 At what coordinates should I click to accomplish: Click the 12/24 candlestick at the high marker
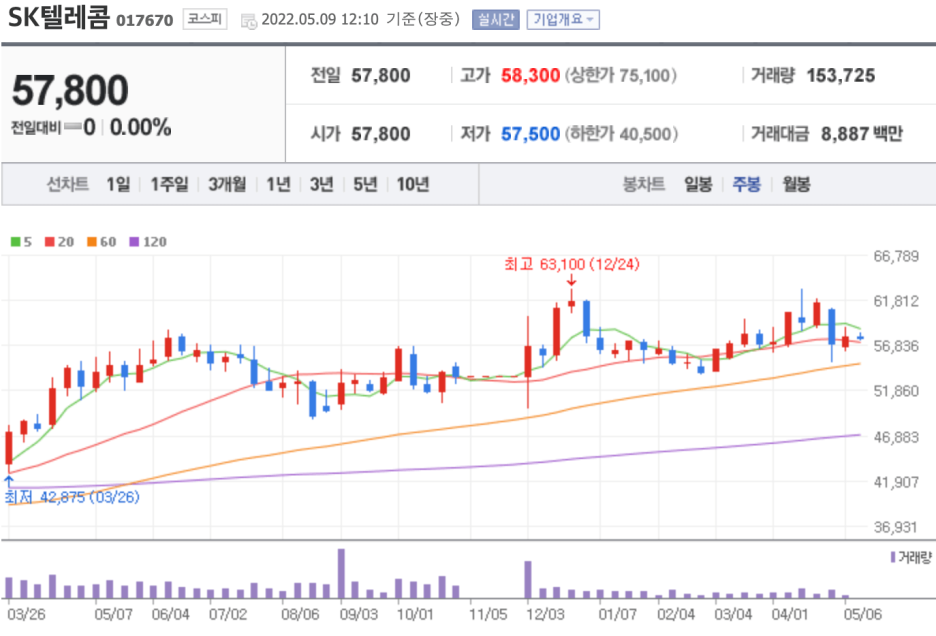571,302
